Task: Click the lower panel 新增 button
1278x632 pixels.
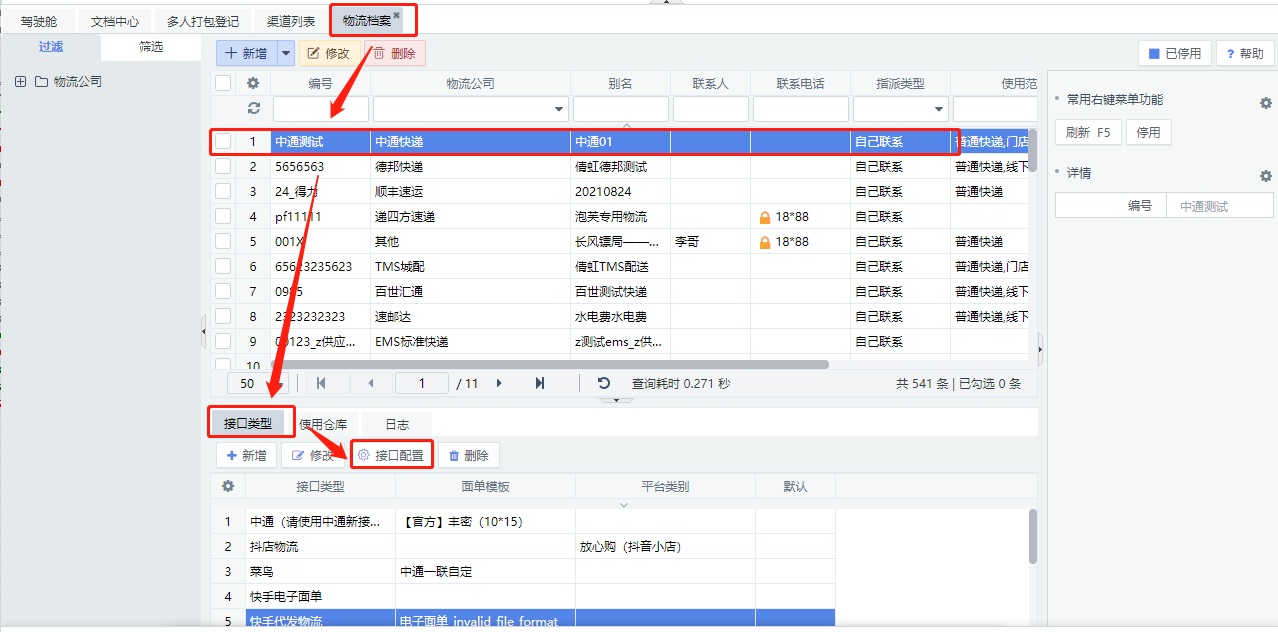Action: (x=247, y=455)
